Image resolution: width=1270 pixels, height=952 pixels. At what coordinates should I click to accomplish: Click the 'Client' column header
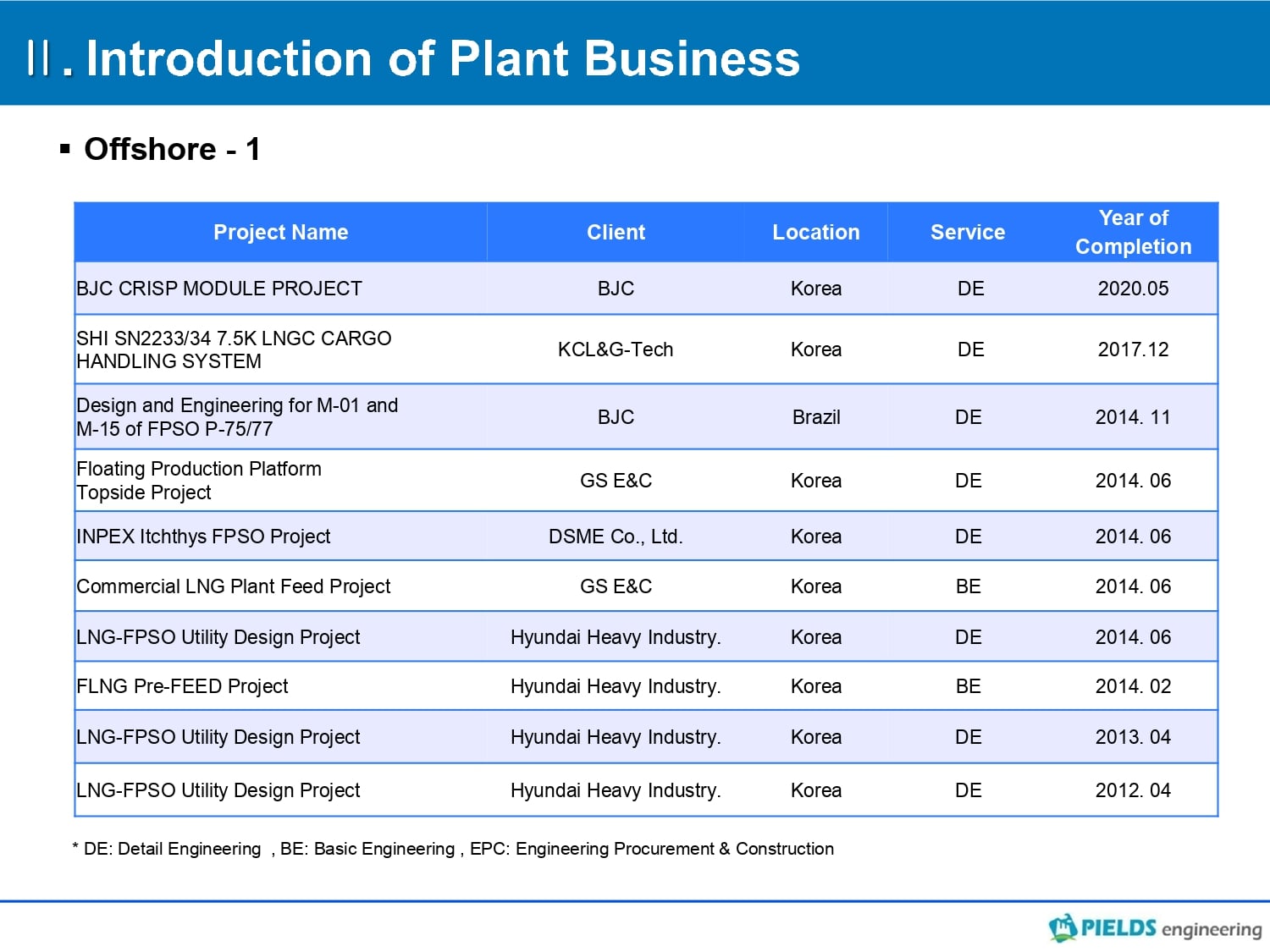(x=616, y=232)
